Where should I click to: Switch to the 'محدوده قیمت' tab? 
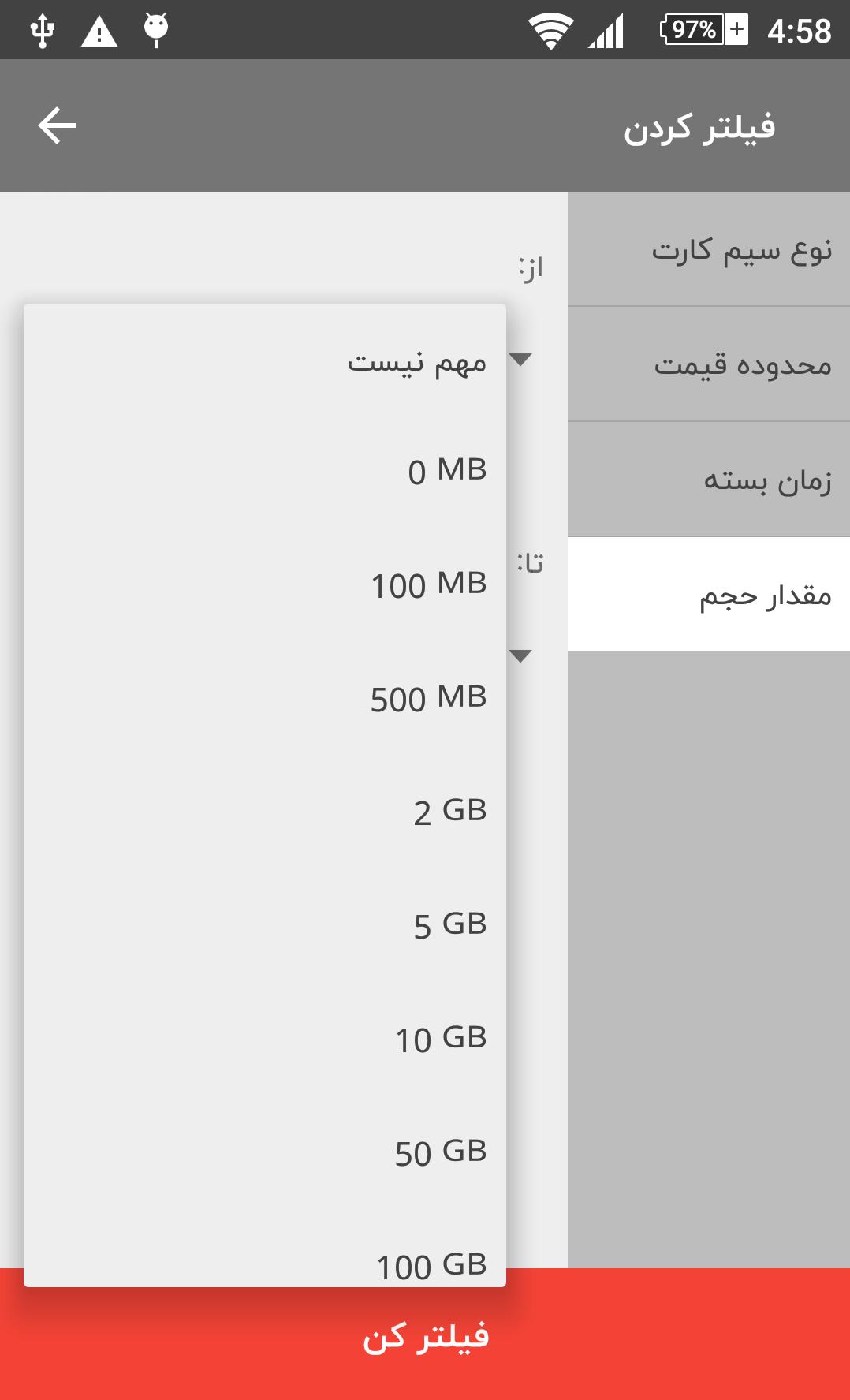709,364
